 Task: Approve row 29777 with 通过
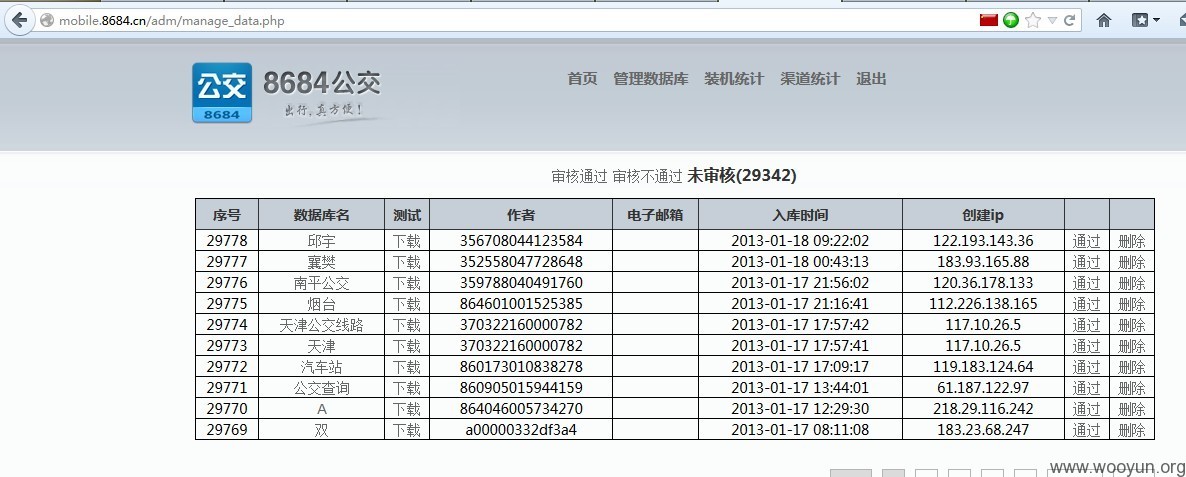[1086, 262]
